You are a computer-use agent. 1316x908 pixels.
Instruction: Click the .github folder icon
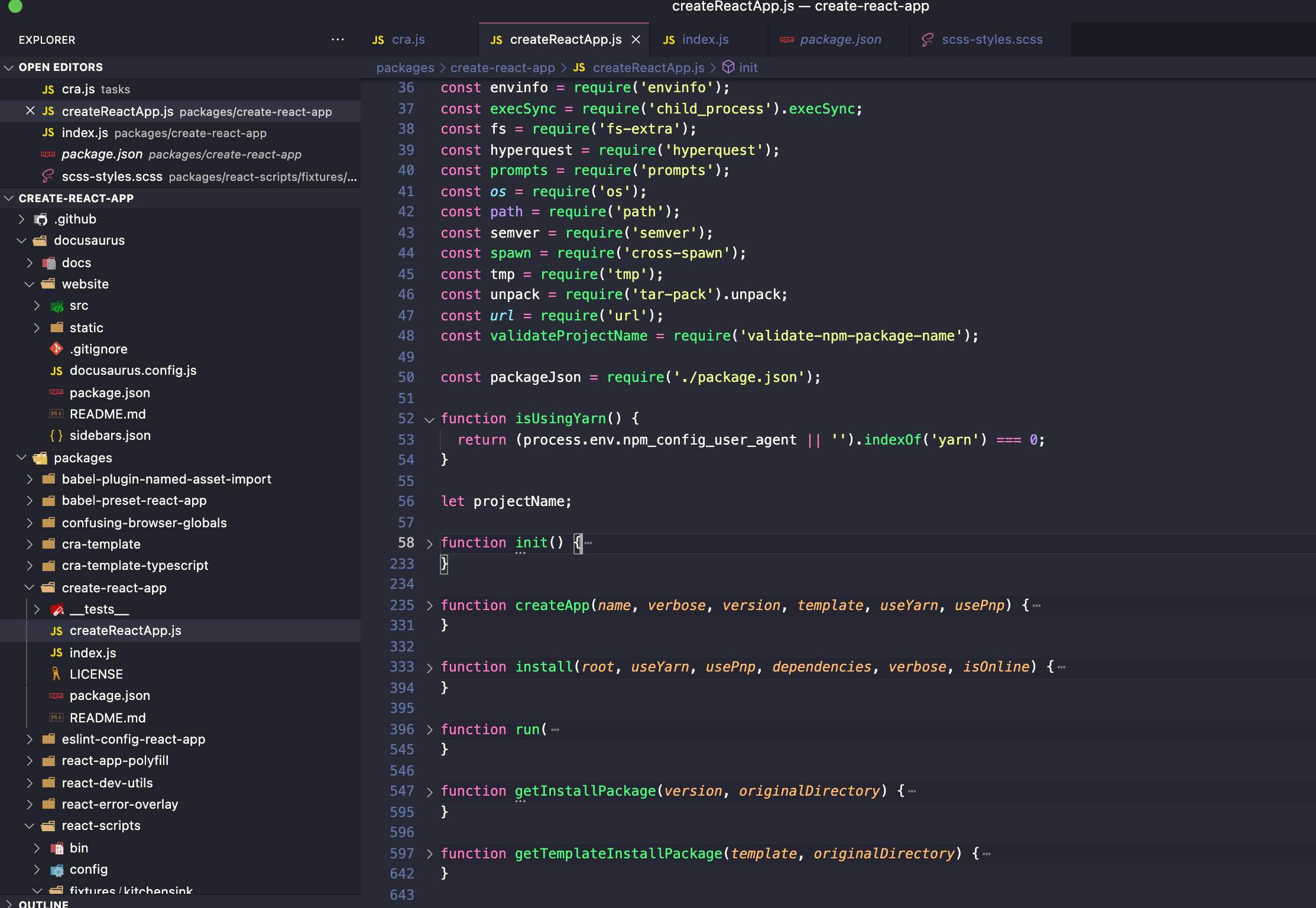41,219
